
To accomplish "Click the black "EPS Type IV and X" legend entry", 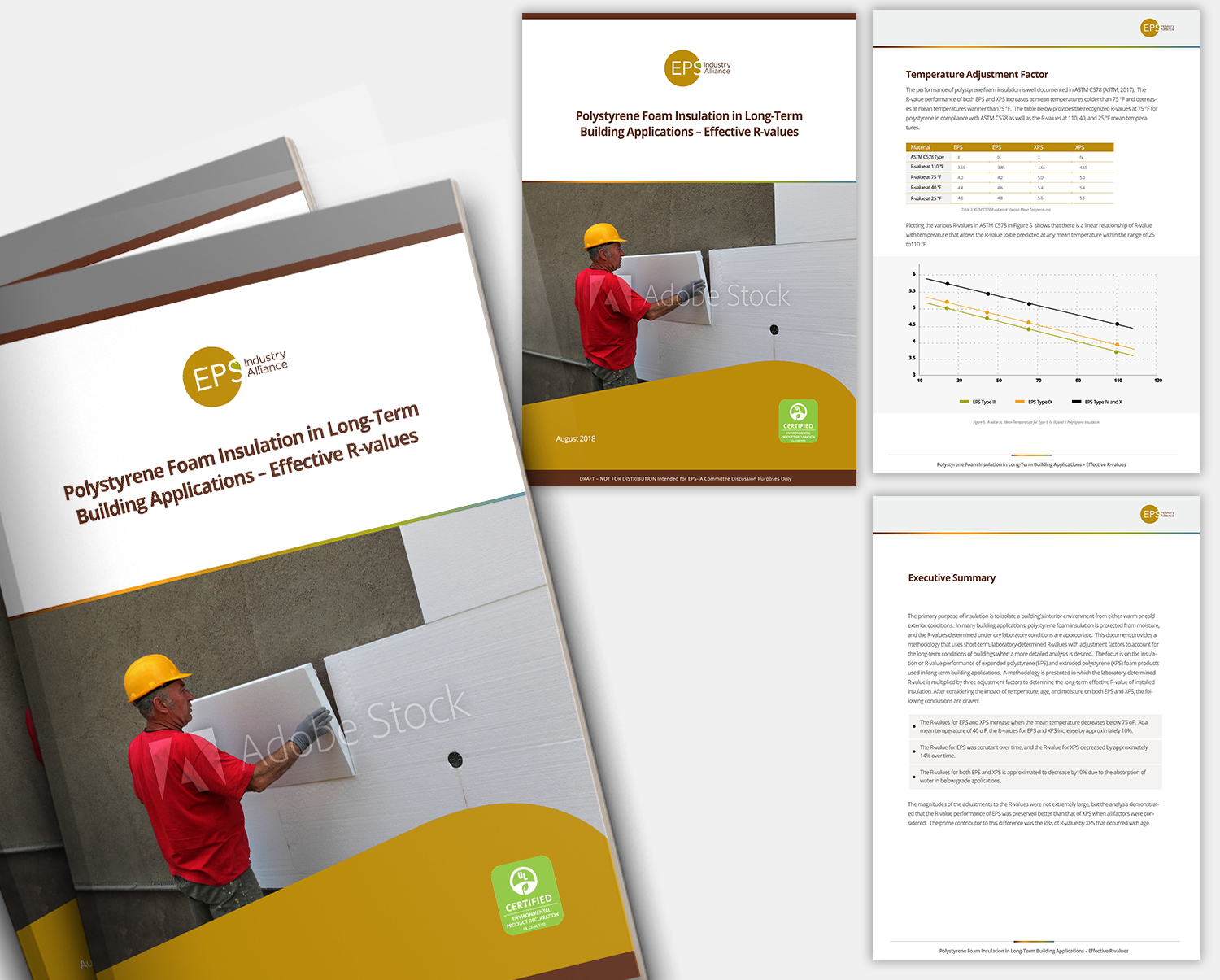I will [1097, 402].
